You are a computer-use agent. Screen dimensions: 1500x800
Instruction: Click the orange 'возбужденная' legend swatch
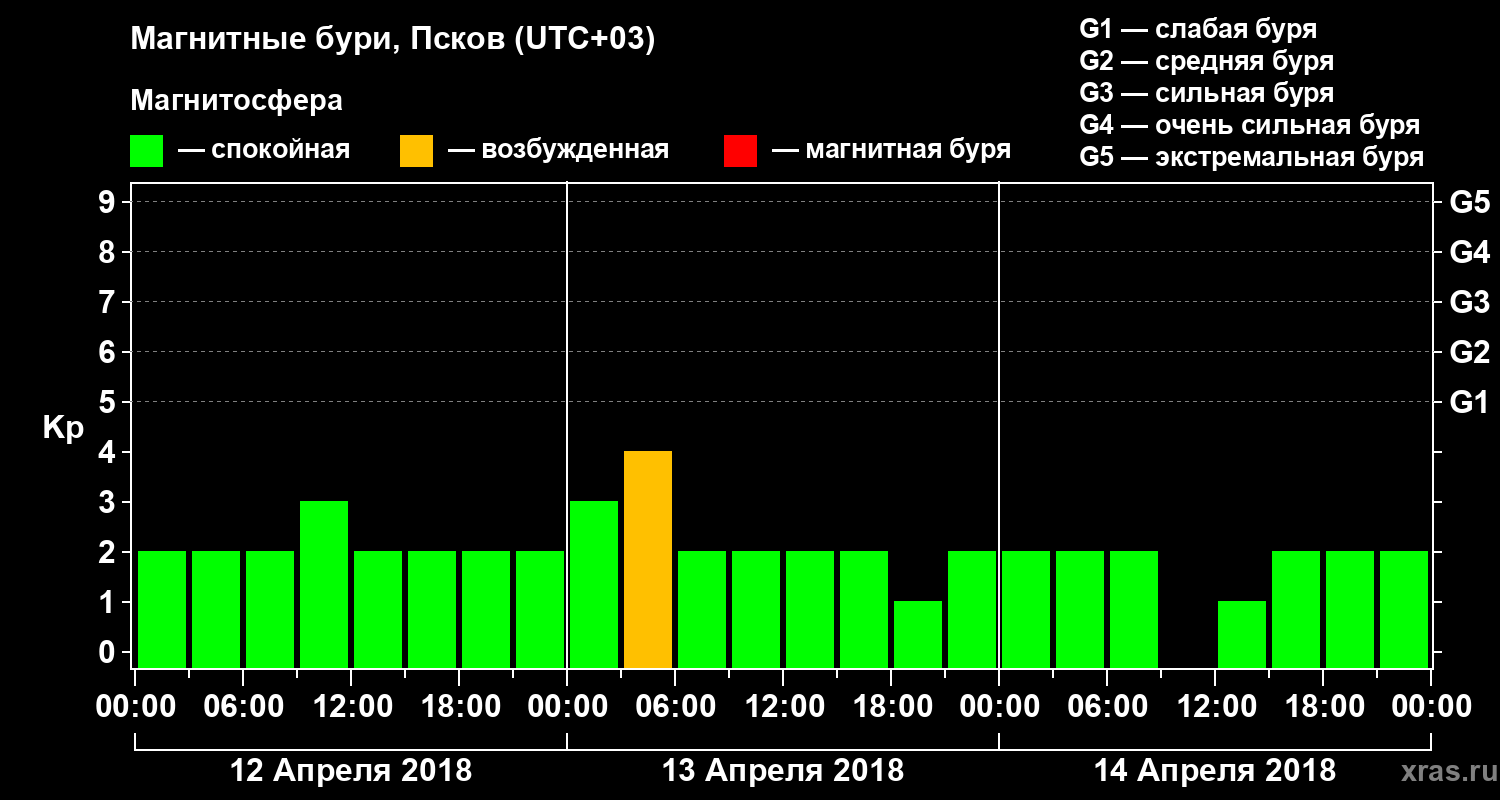(x=417, y=151)
